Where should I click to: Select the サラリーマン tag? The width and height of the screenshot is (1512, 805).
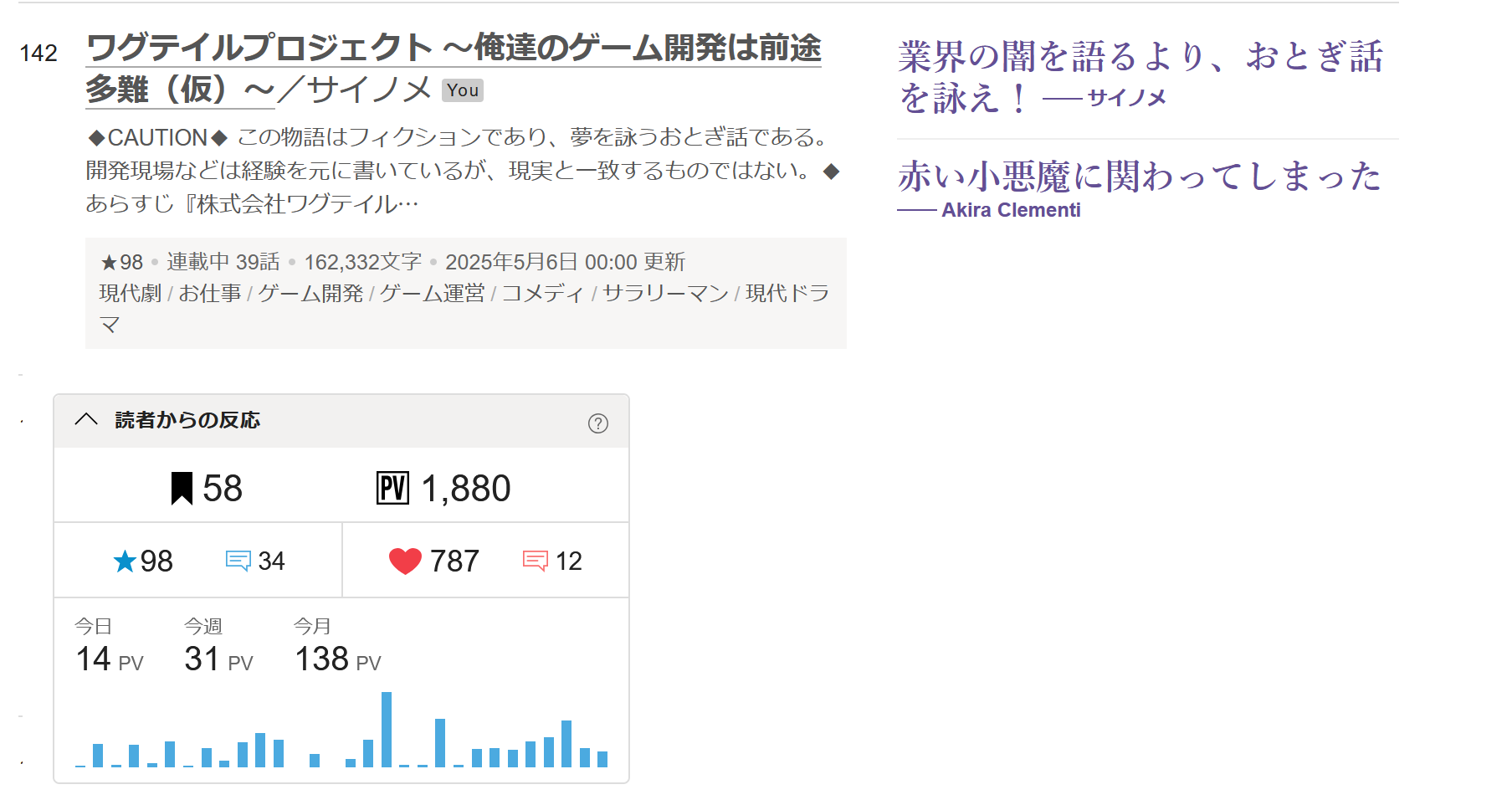click(x=665, y=294)
